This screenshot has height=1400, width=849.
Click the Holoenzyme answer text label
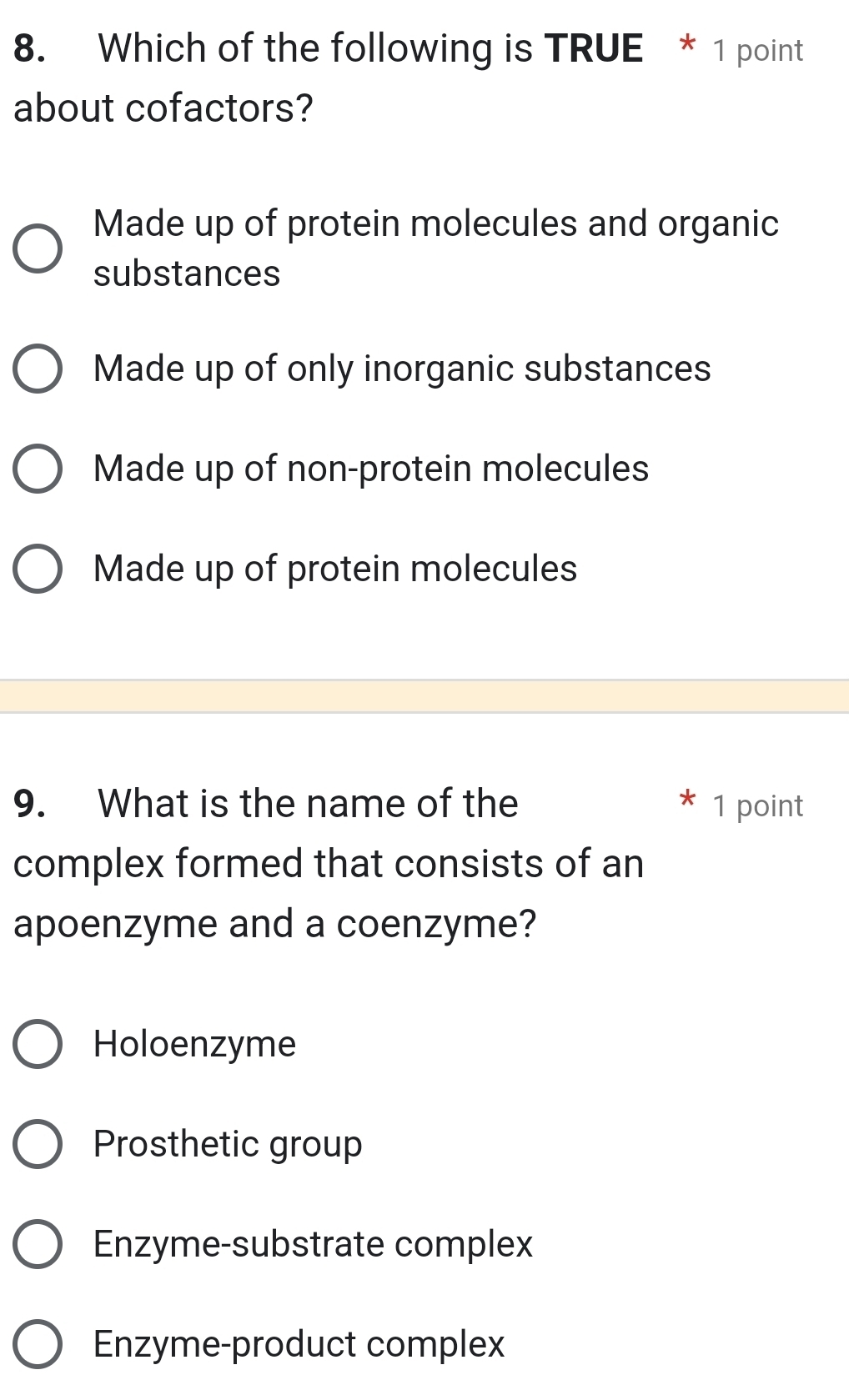tap(194, 1044)
